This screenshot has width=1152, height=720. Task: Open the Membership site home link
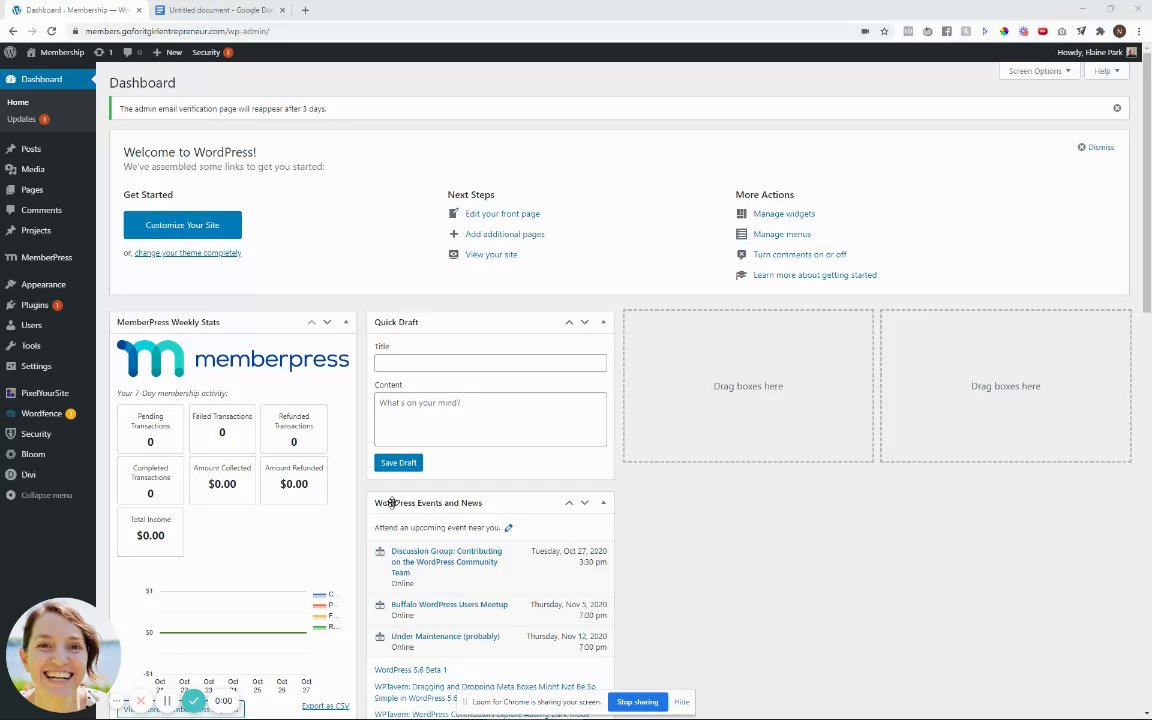(55, 52)
